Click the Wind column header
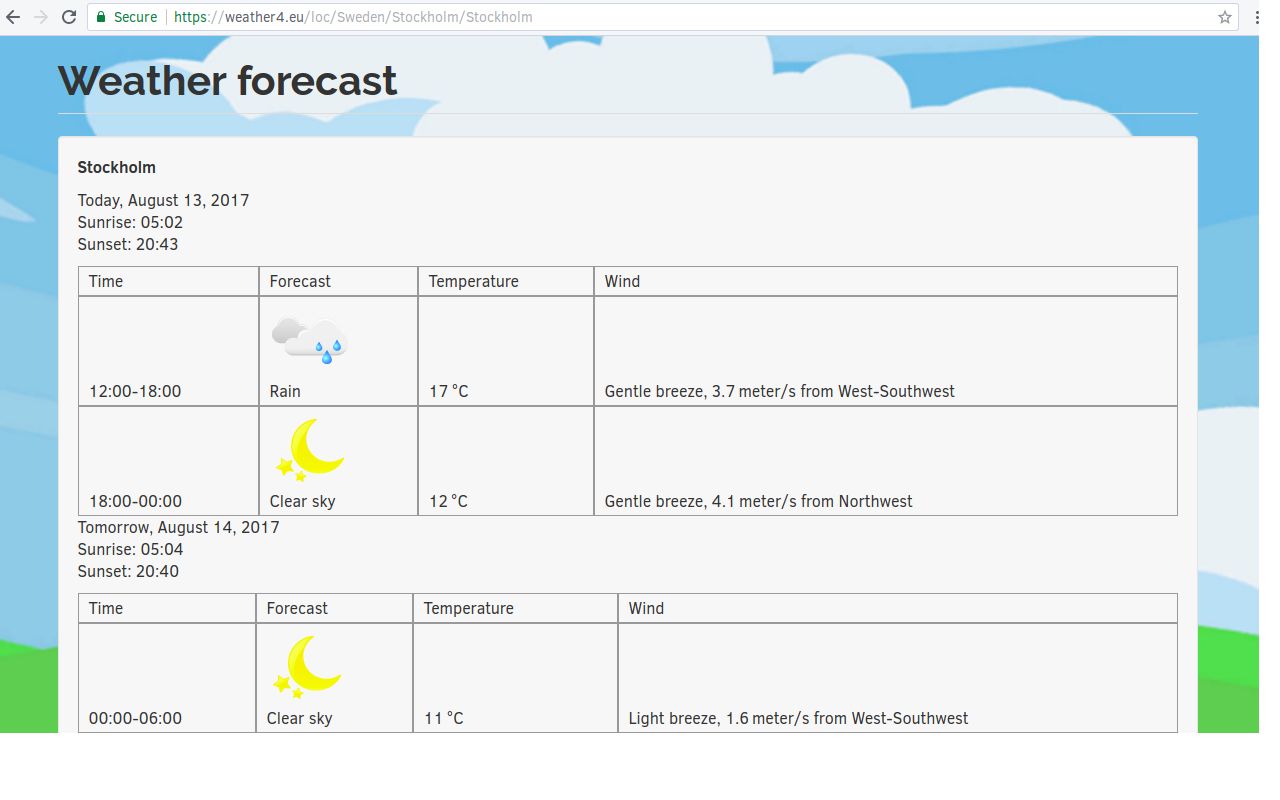Viewport: 1280px width, 800px height. (621, 281)
